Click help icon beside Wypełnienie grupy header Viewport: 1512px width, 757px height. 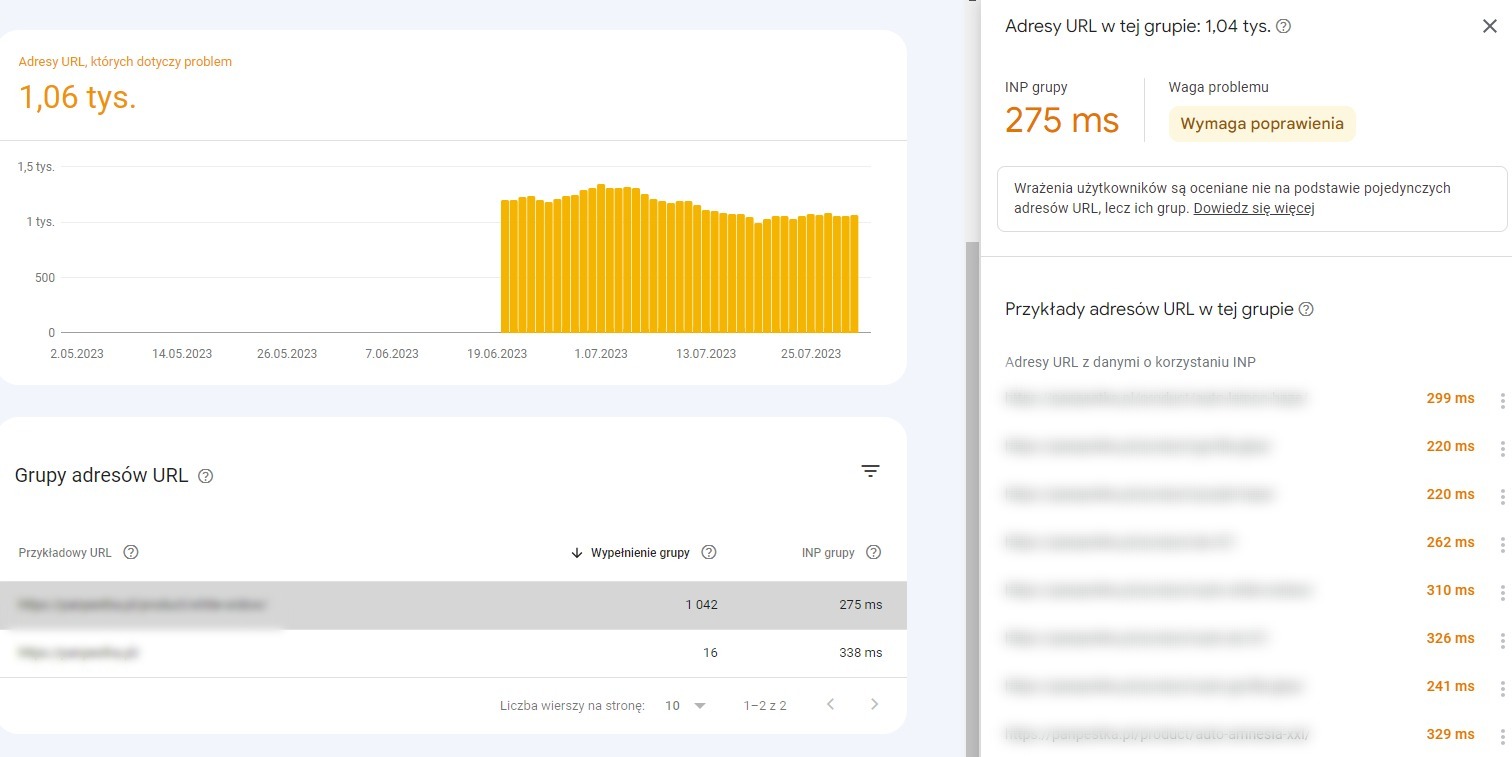tap(709, 552)
